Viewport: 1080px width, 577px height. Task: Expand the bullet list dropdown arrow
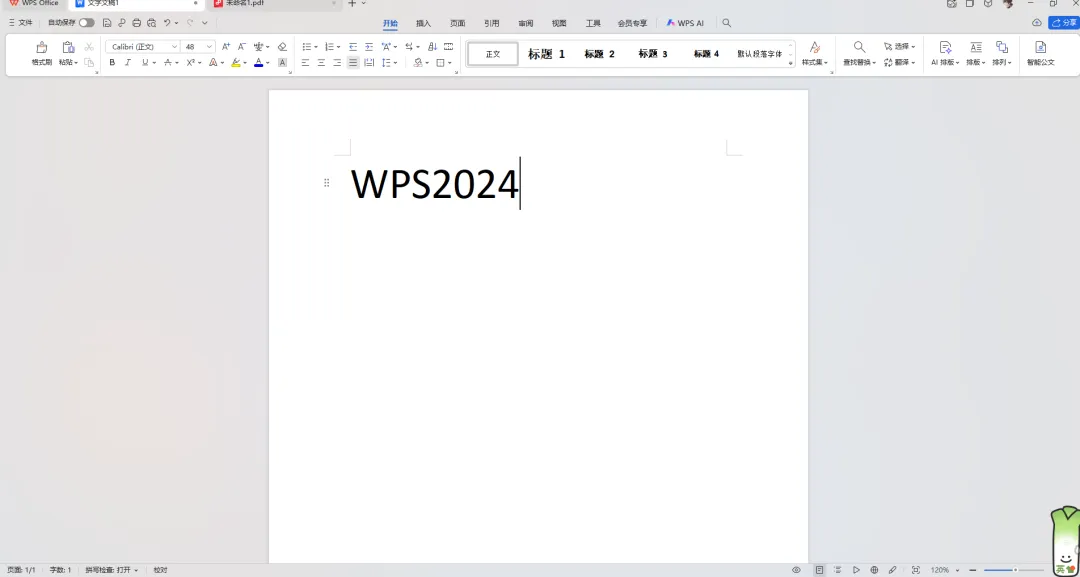click(x=316, y=48)
